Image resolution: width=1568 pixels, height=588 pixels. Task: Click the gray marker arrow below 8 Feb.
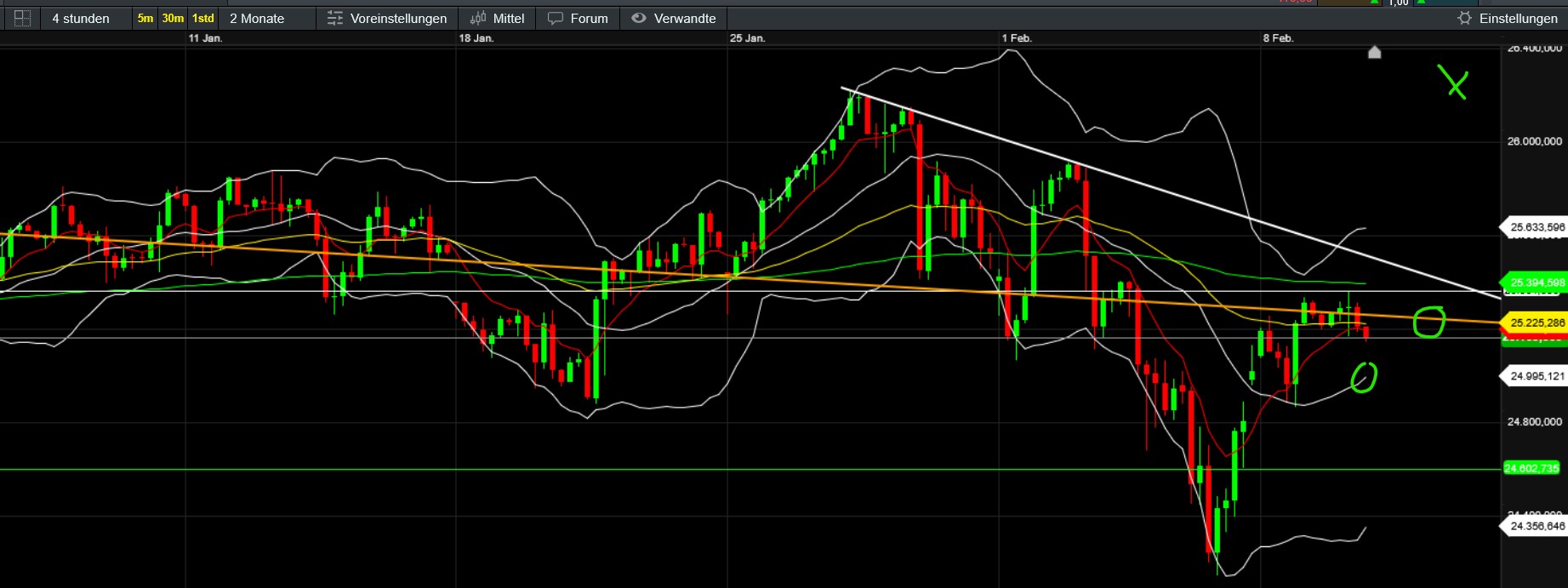click(x=1374, y=53)
